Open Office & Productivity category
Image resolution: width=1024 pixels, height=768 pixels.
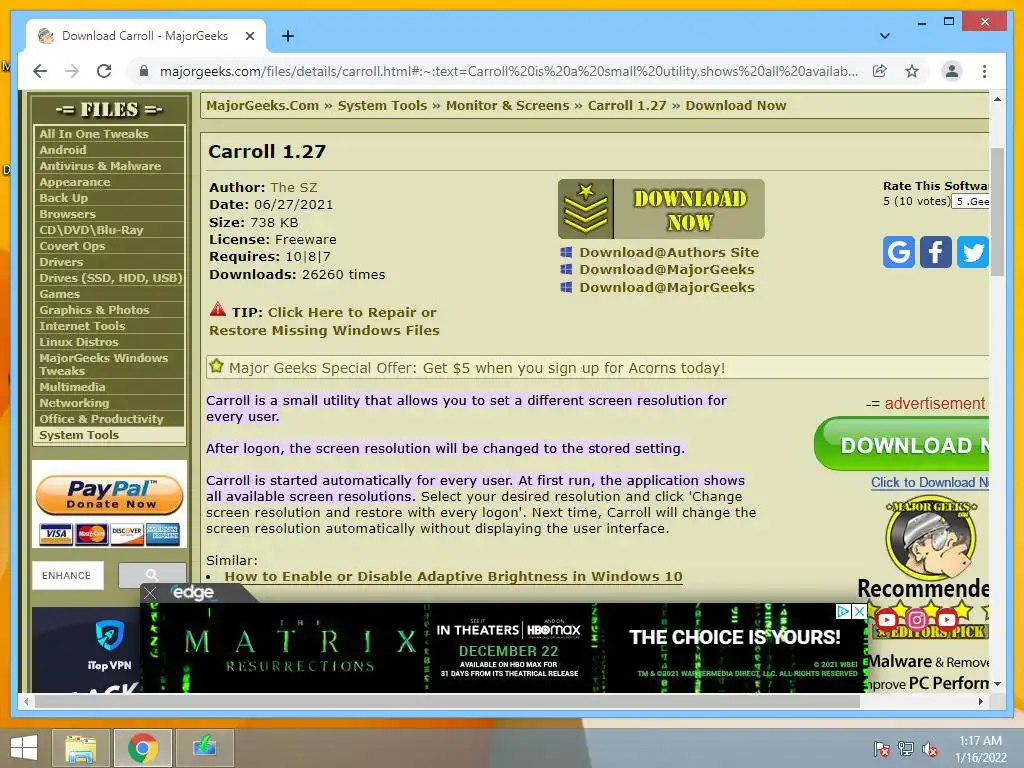click(109, 419)
